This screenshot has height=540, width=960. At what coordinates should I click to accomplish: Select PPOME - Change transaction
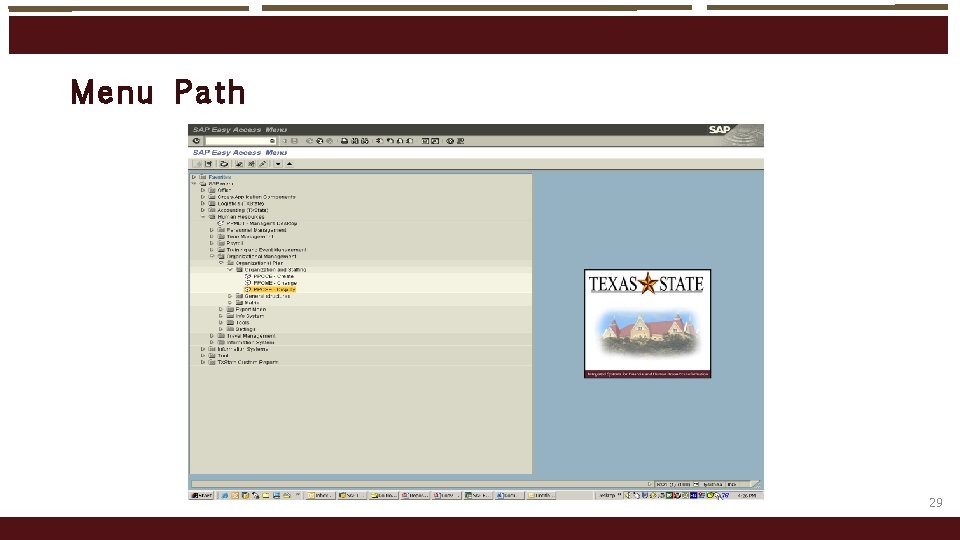(276, 283)
